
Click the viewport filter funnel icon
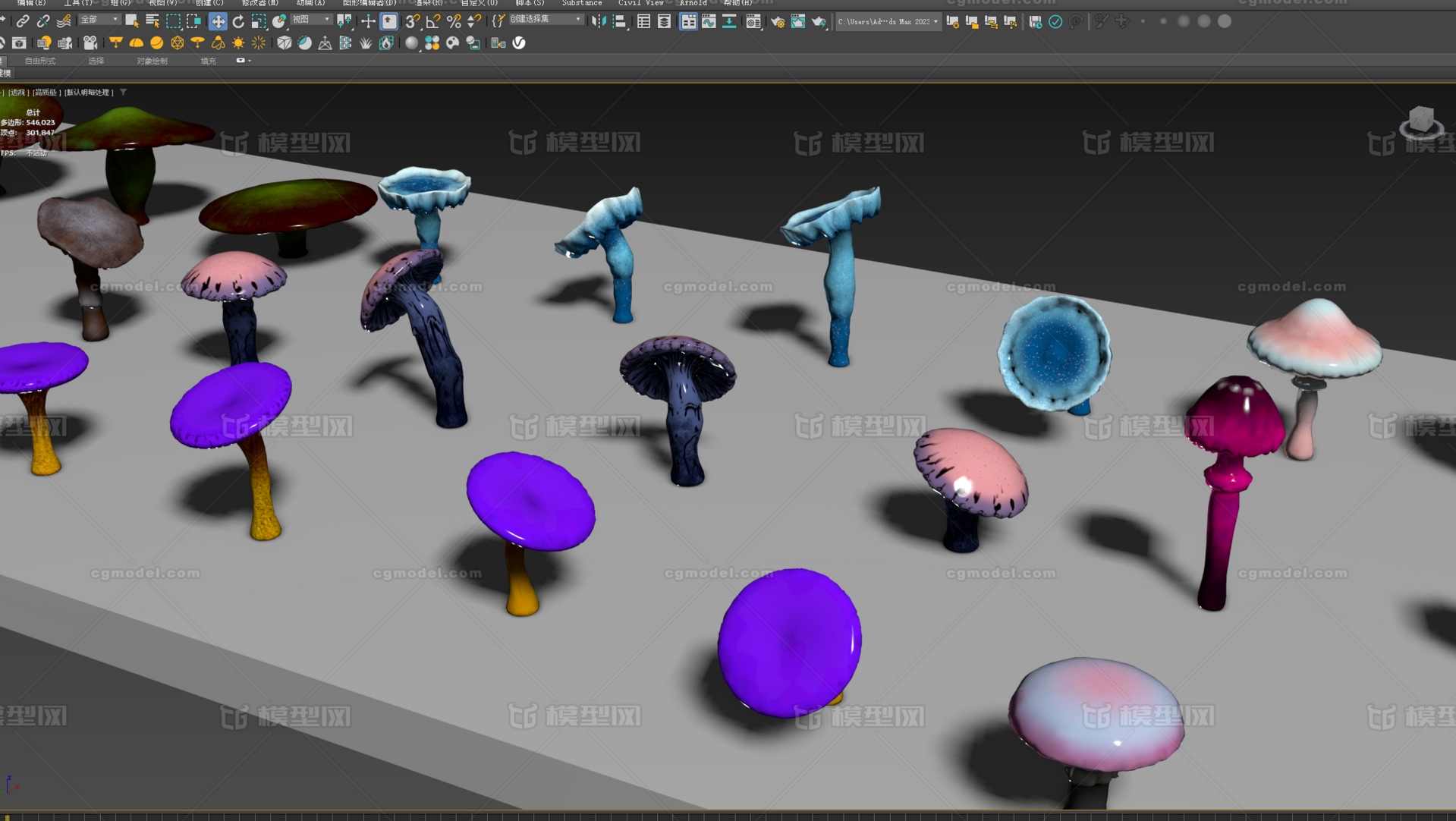(123, 93)
